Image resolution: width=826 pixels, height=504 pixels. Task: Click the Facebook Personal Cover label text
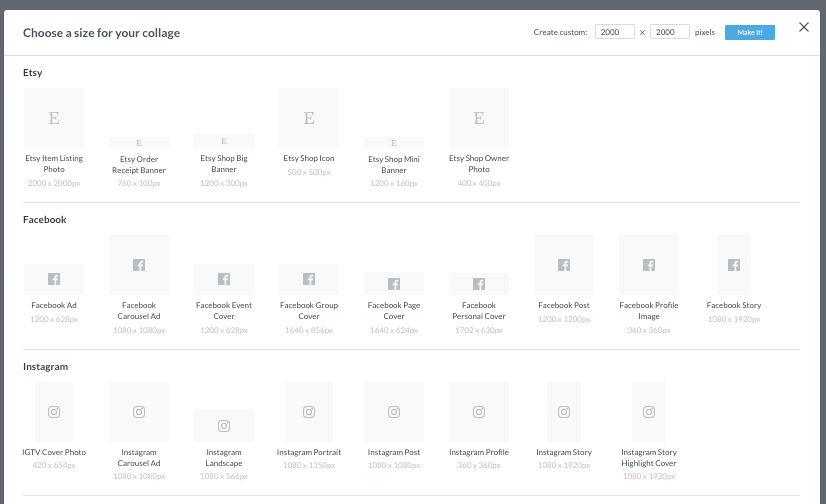[479, 311]
